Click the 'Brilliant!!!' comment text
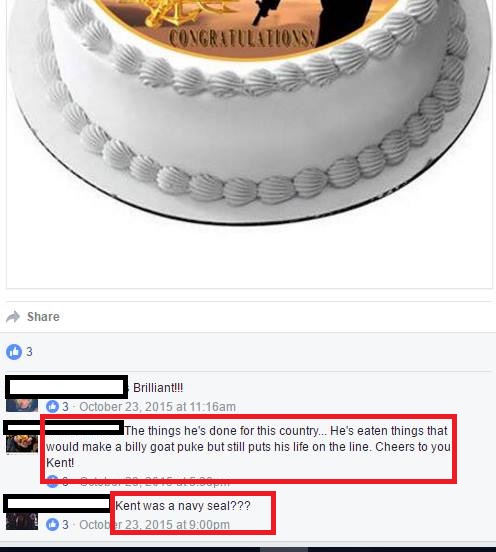The height and width of the screenshot is (552, 496). click(x=158, y=388)
